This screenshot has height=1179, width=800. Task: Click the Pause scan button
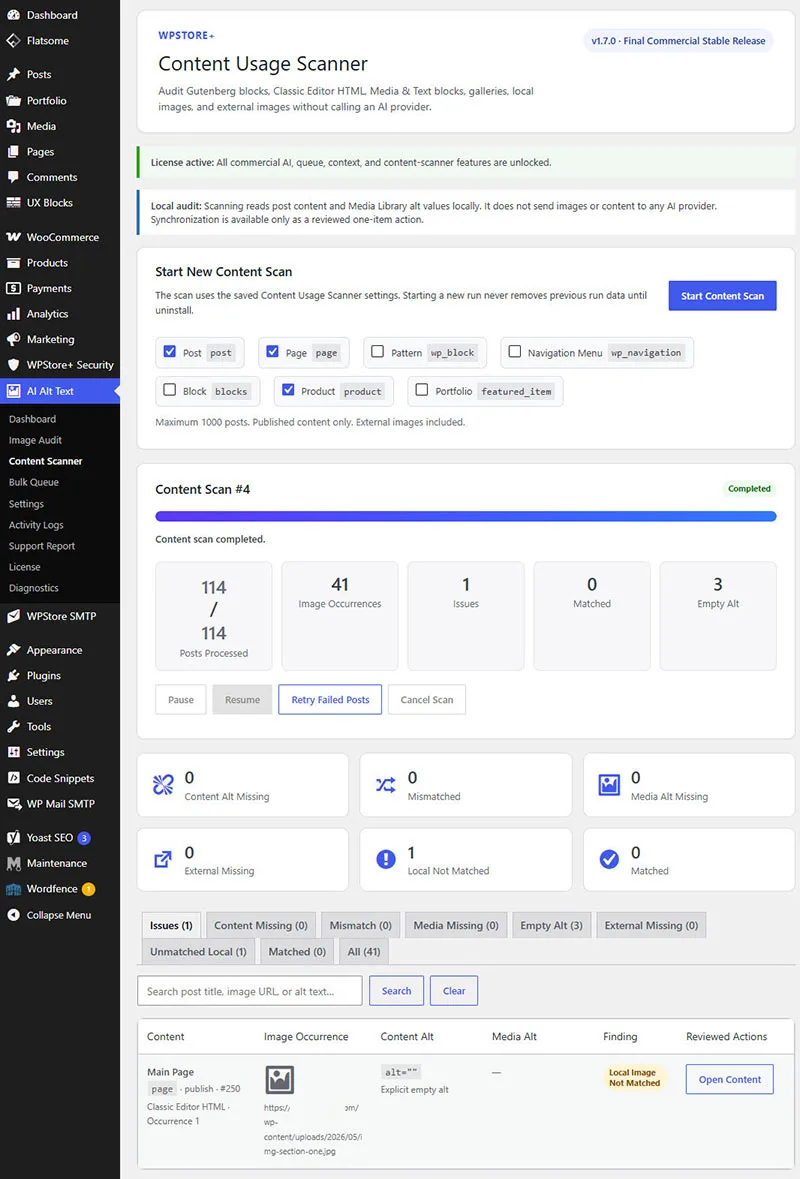[x=180, y=699]
